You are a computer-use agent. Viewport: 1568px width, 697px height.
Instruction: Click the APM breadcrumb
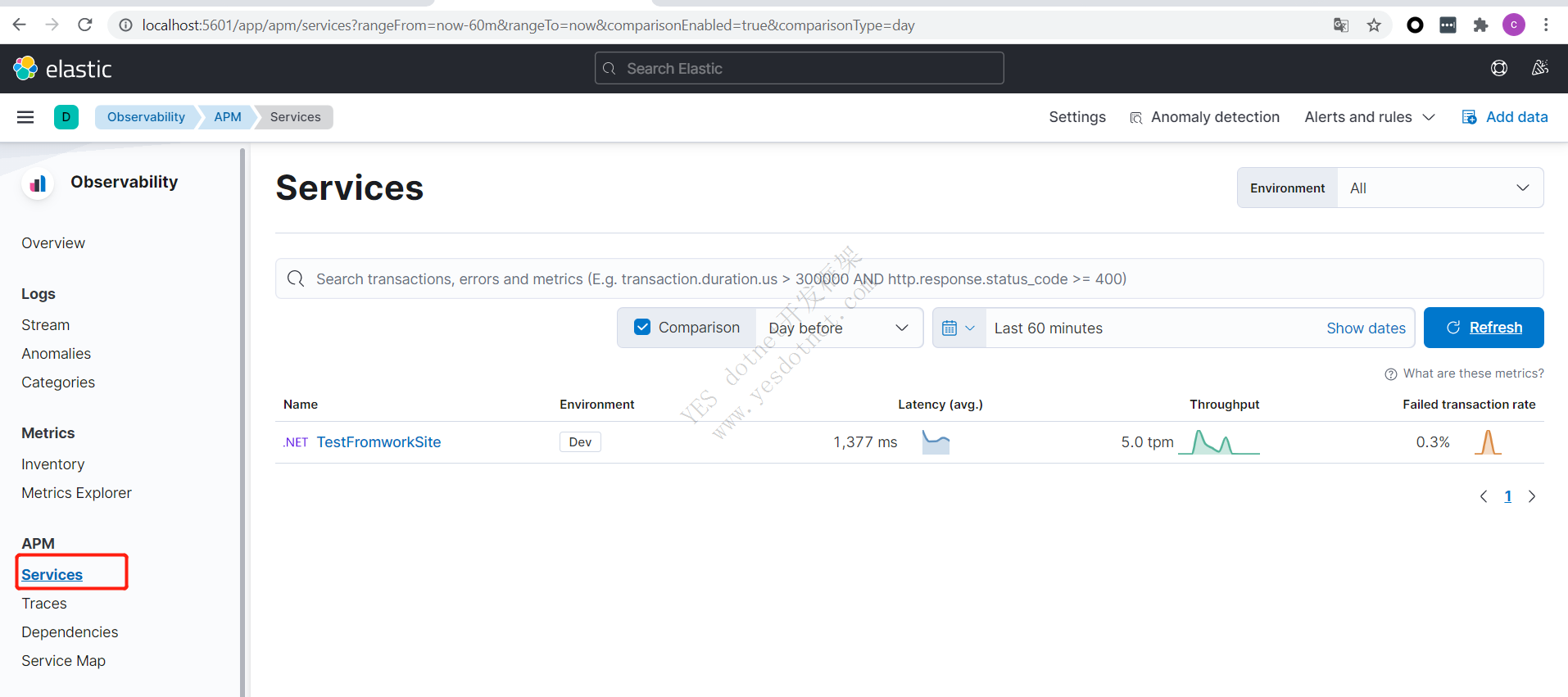[x=228, y=117]
